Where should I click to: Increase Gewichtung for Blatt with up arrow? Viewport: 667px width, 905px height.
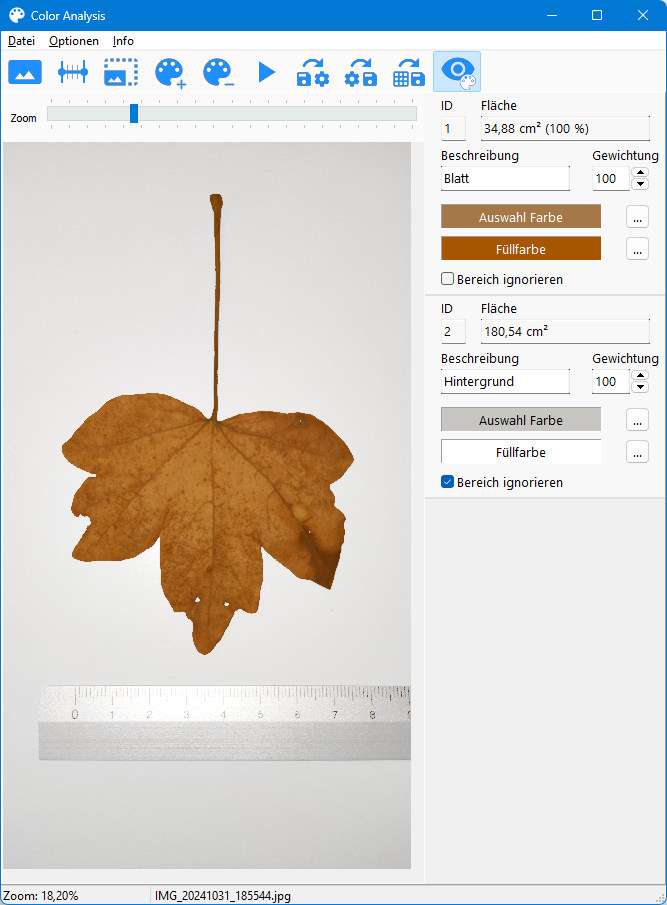640,172
